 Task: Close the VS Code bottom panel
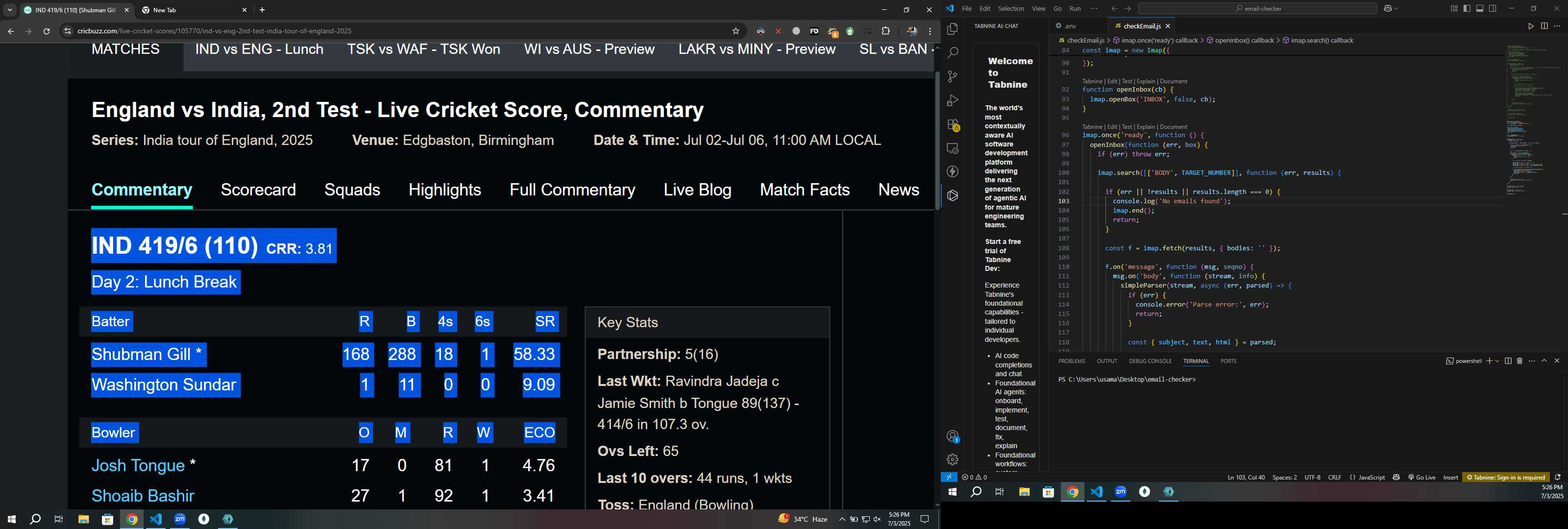(x=1557, y=361)
